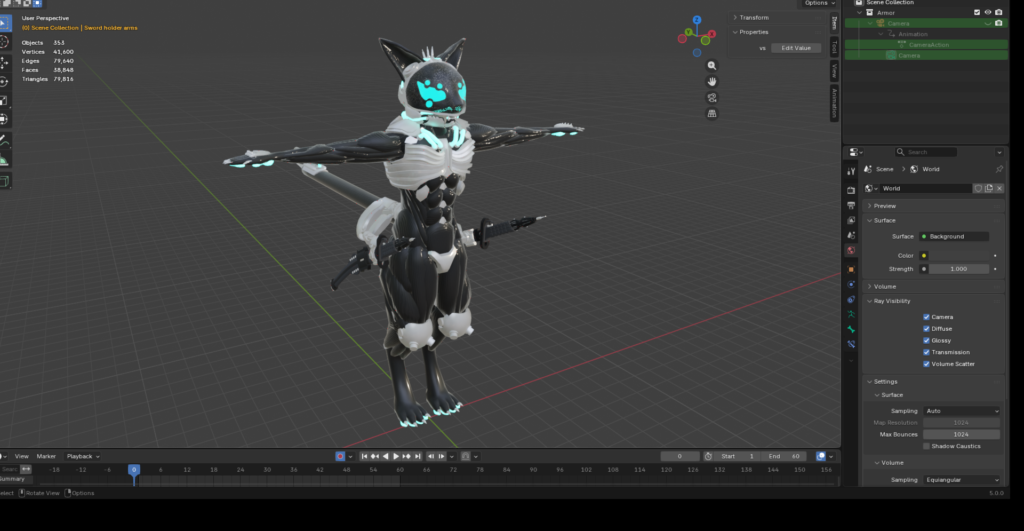
Task: Open the Playback menu in timeline
Action: pyautogui.click(x=83, y=457)
